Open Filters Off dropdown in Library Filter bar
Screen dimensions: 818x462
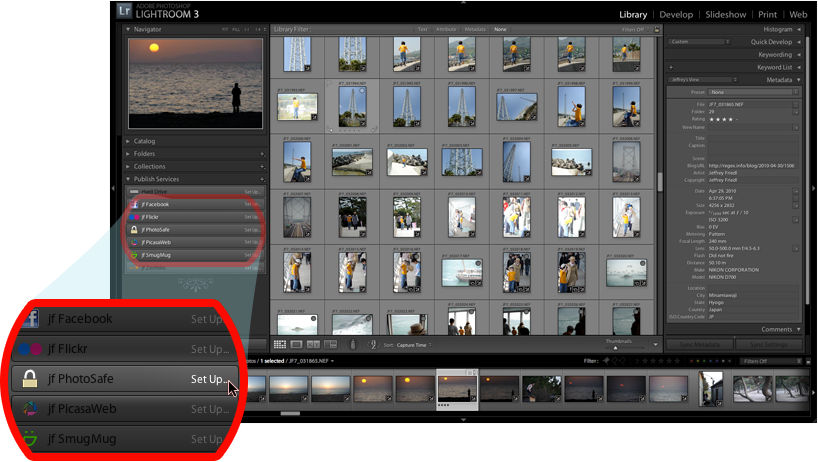coord(635,30)
